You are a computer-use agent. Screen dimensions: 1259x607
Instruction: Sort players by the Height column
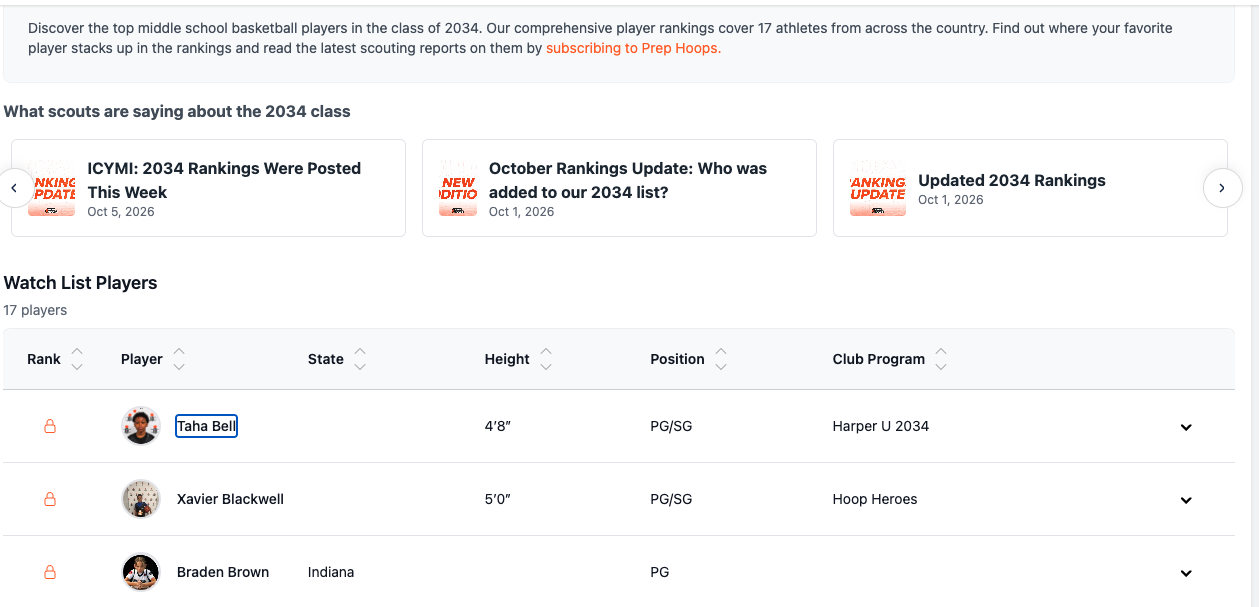(518, 359)
